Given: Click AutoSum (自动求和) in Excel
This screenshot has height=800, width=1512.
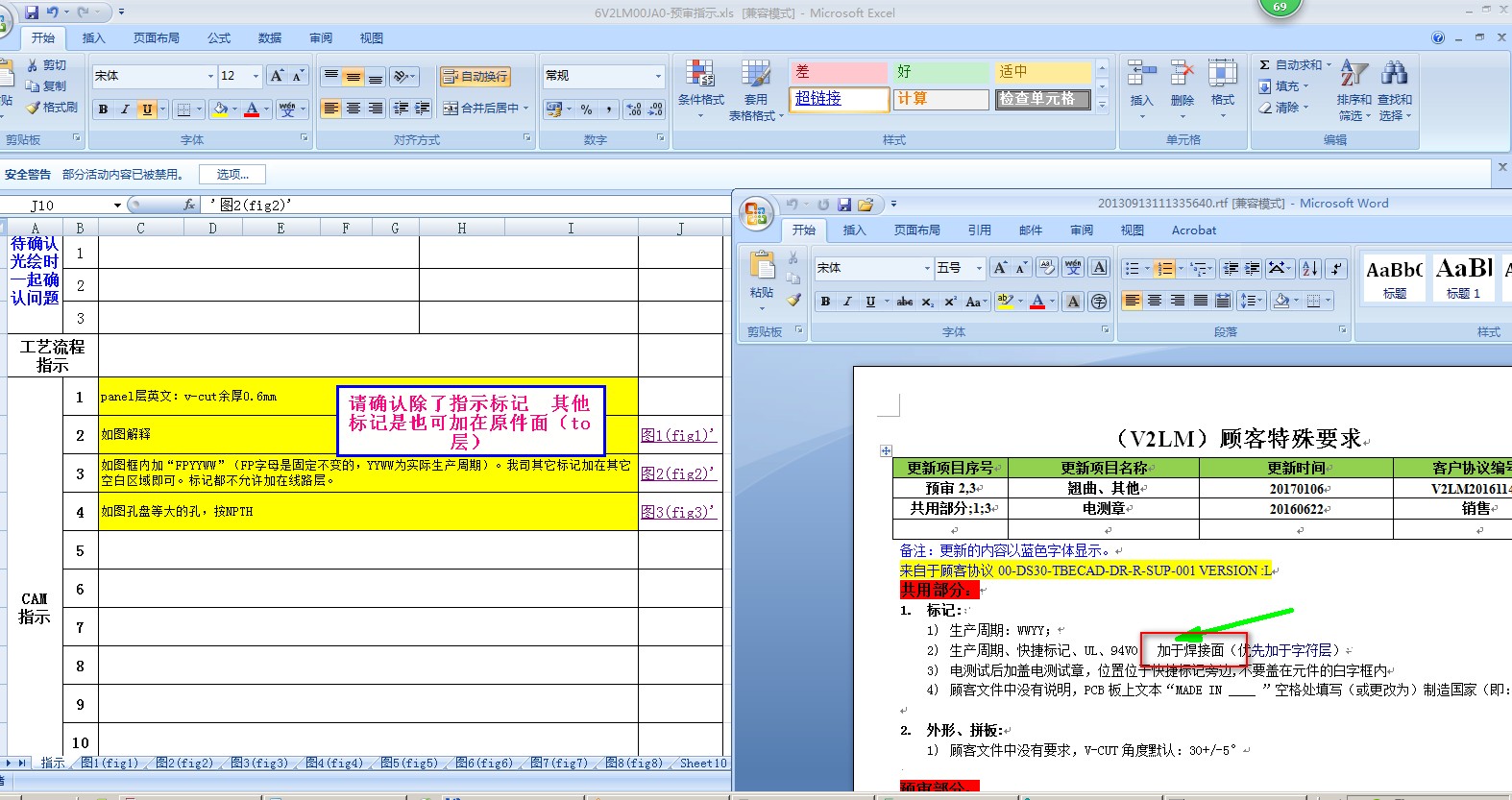Looking at the screenshot, I should coord(1293,65).
